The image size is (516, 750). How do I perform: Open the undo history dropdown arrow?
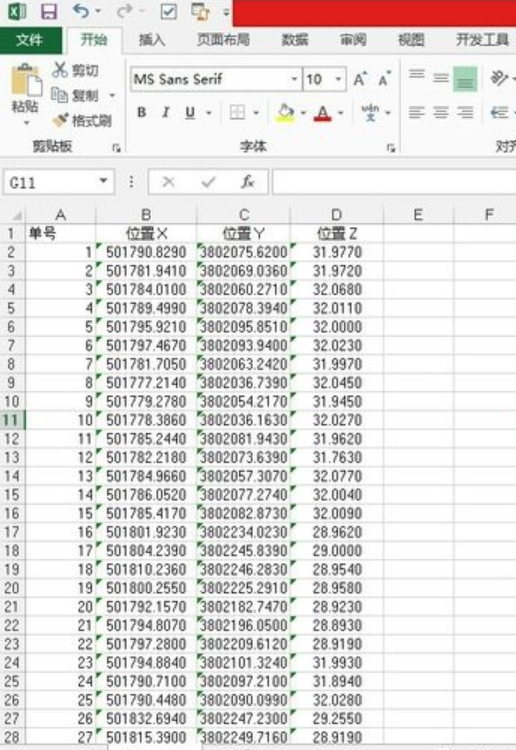99,11
